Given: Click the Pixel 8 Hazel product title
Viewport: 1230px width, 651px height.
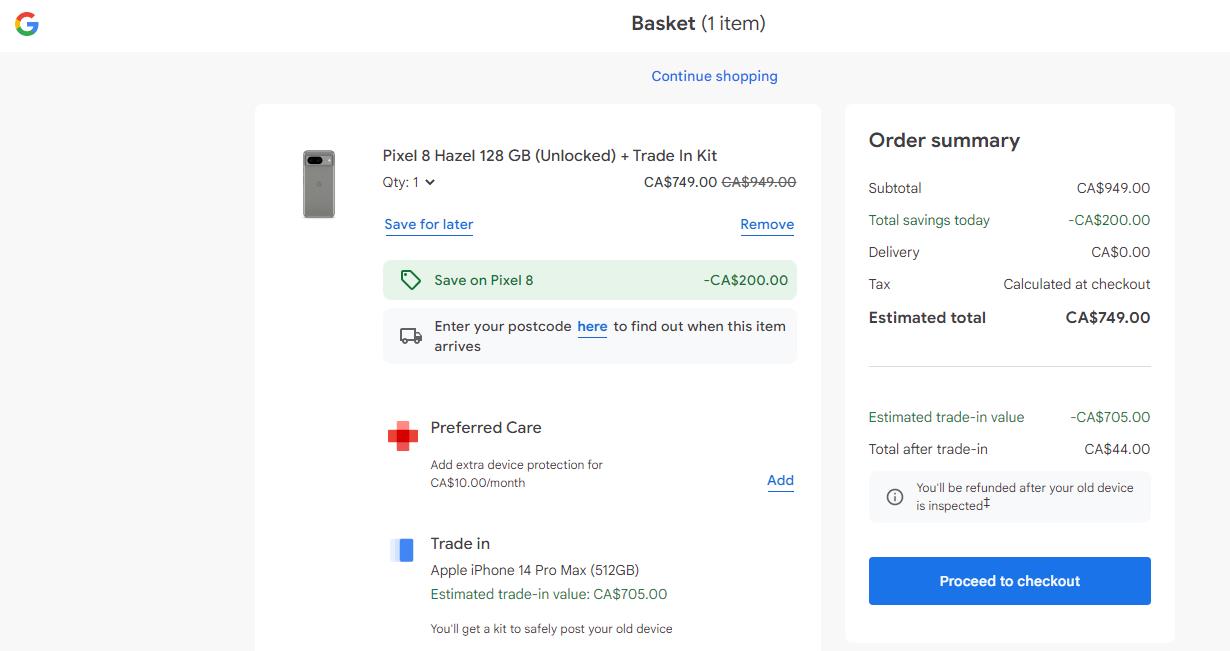Looking at the screenshot, I should click(x=550, y=155).
